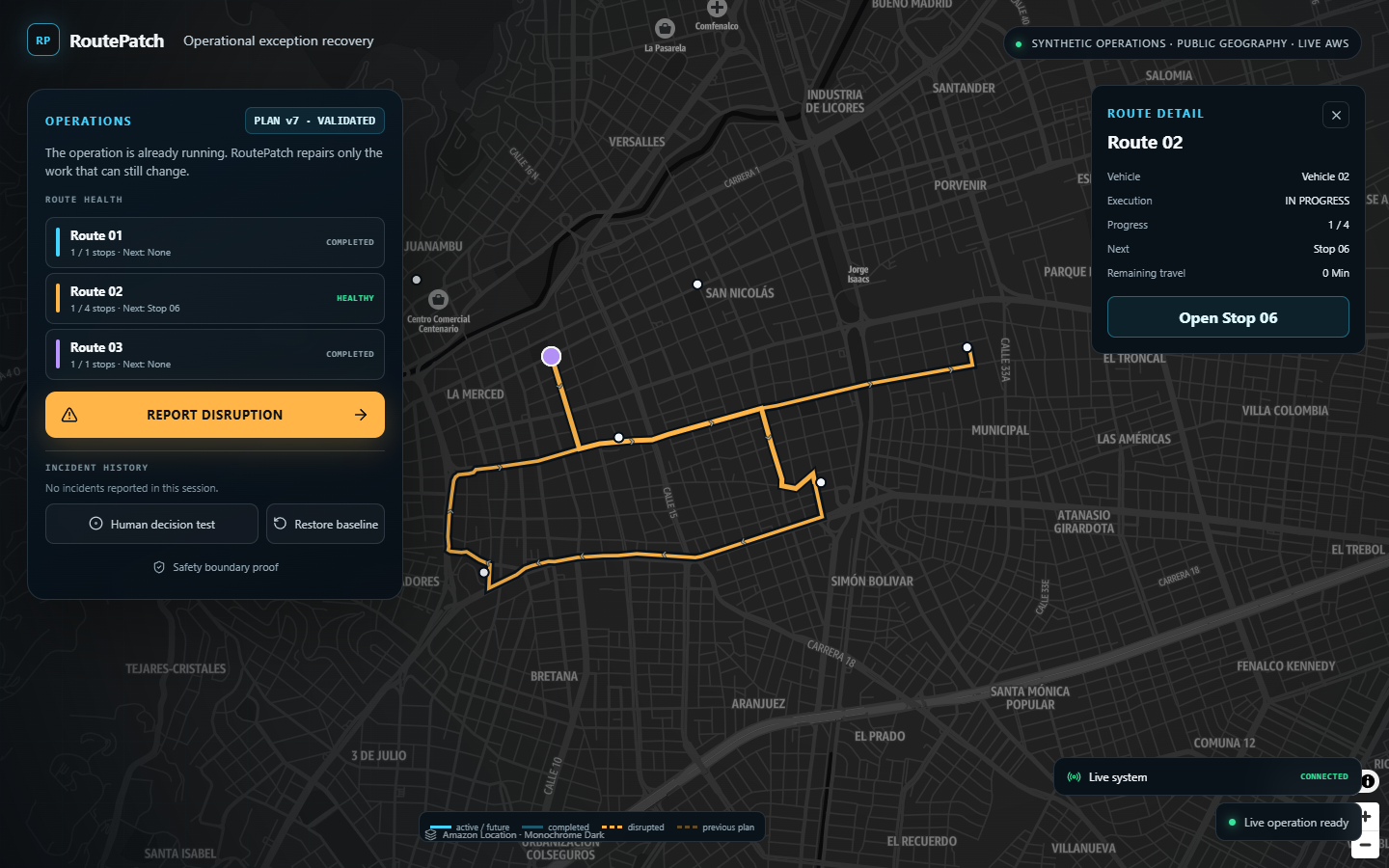
Task: Click the IN PROGRESS execution value
Action: [x=1317, y=201]
